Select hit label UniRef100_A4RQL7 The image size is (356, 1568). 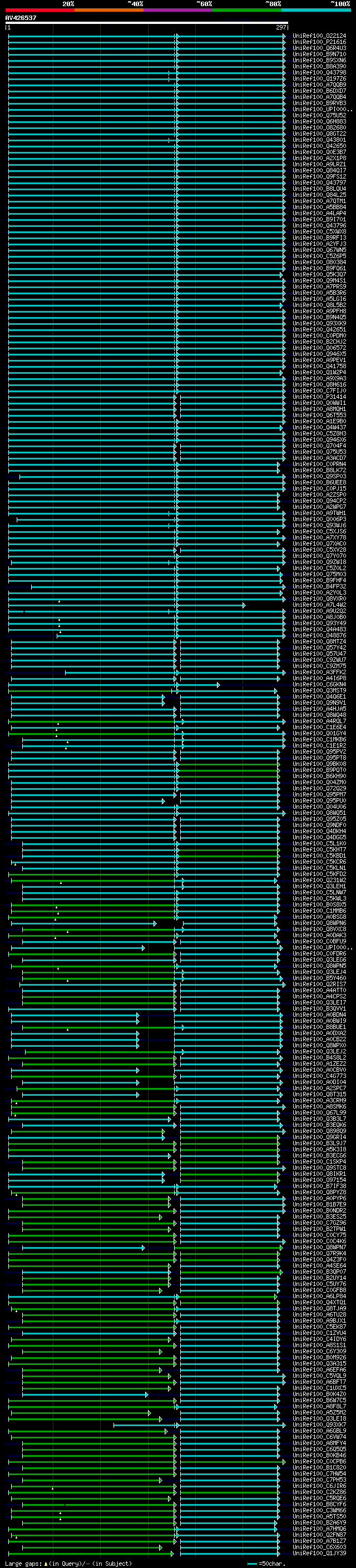[319, 721]
